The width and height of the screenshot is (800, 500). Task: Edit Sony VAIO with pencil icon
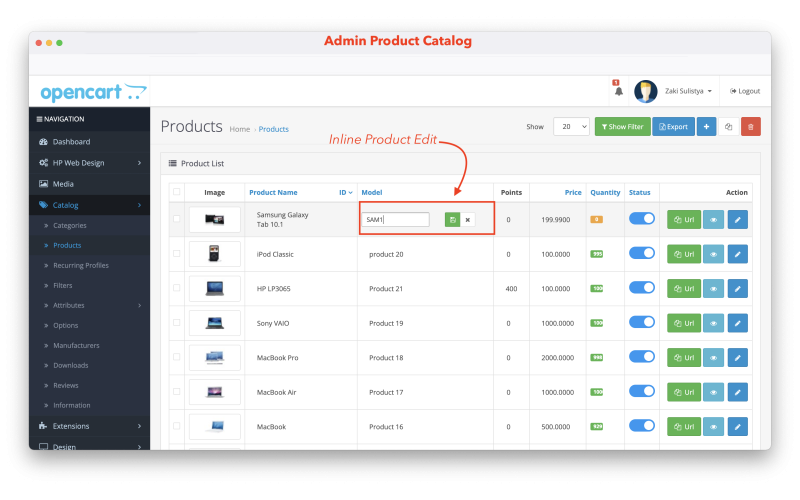(x=737, y=323)
